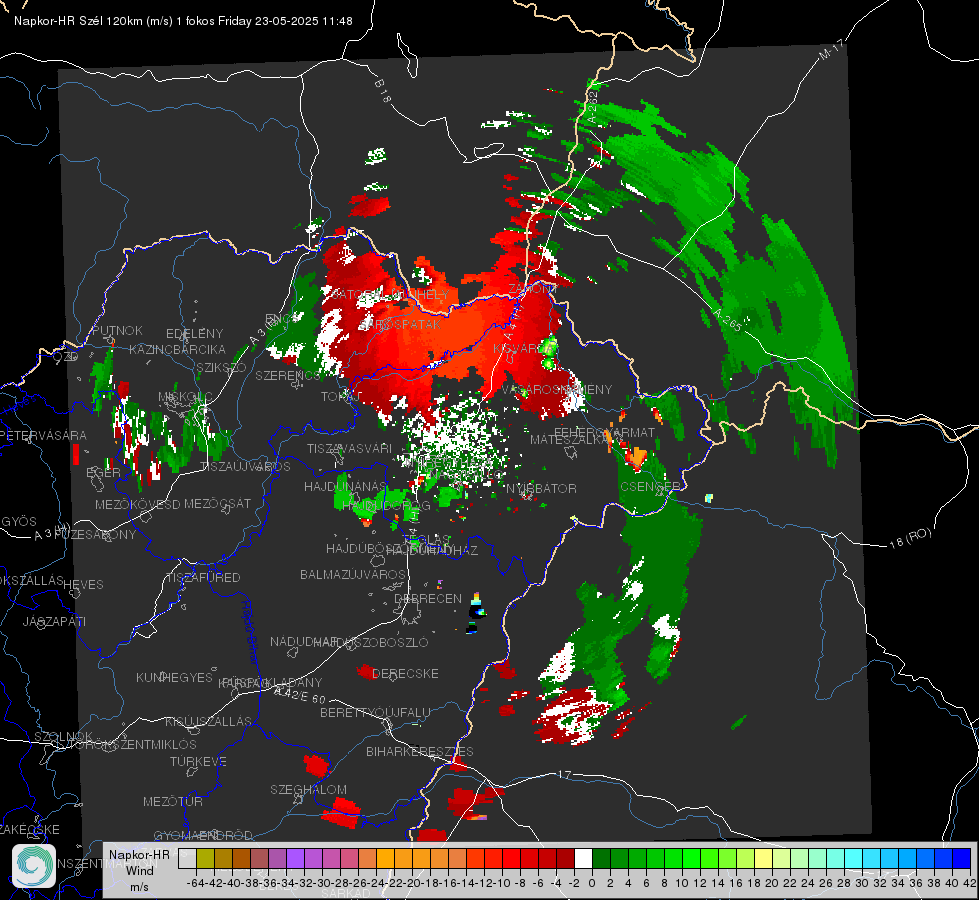The width and height of the screenshot is (979, 900).
Task: Select the MEZŐCSÁT label
Action: (x=217, y=503)
